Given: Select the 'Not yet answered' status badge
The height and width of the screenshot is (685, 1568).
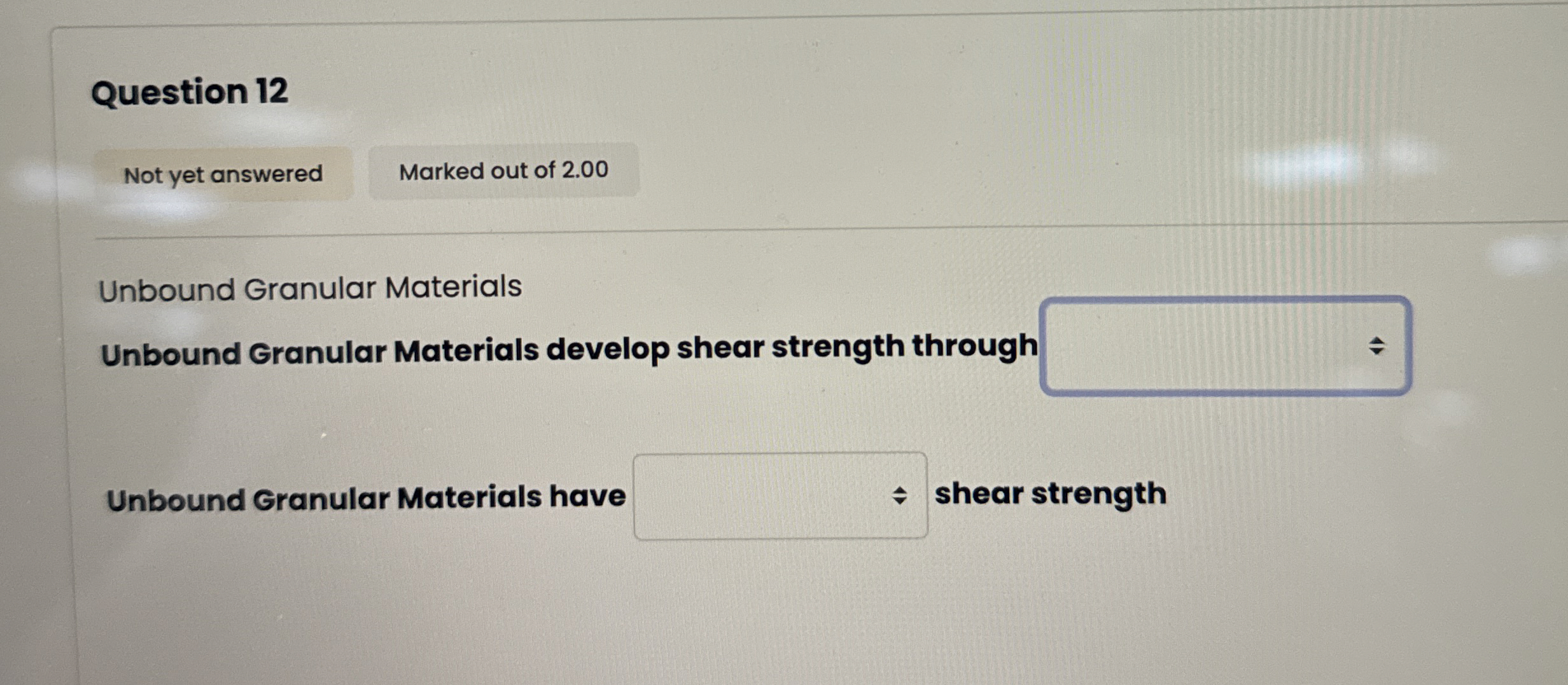Looking at the screenshot, I should tap(223, 174).
